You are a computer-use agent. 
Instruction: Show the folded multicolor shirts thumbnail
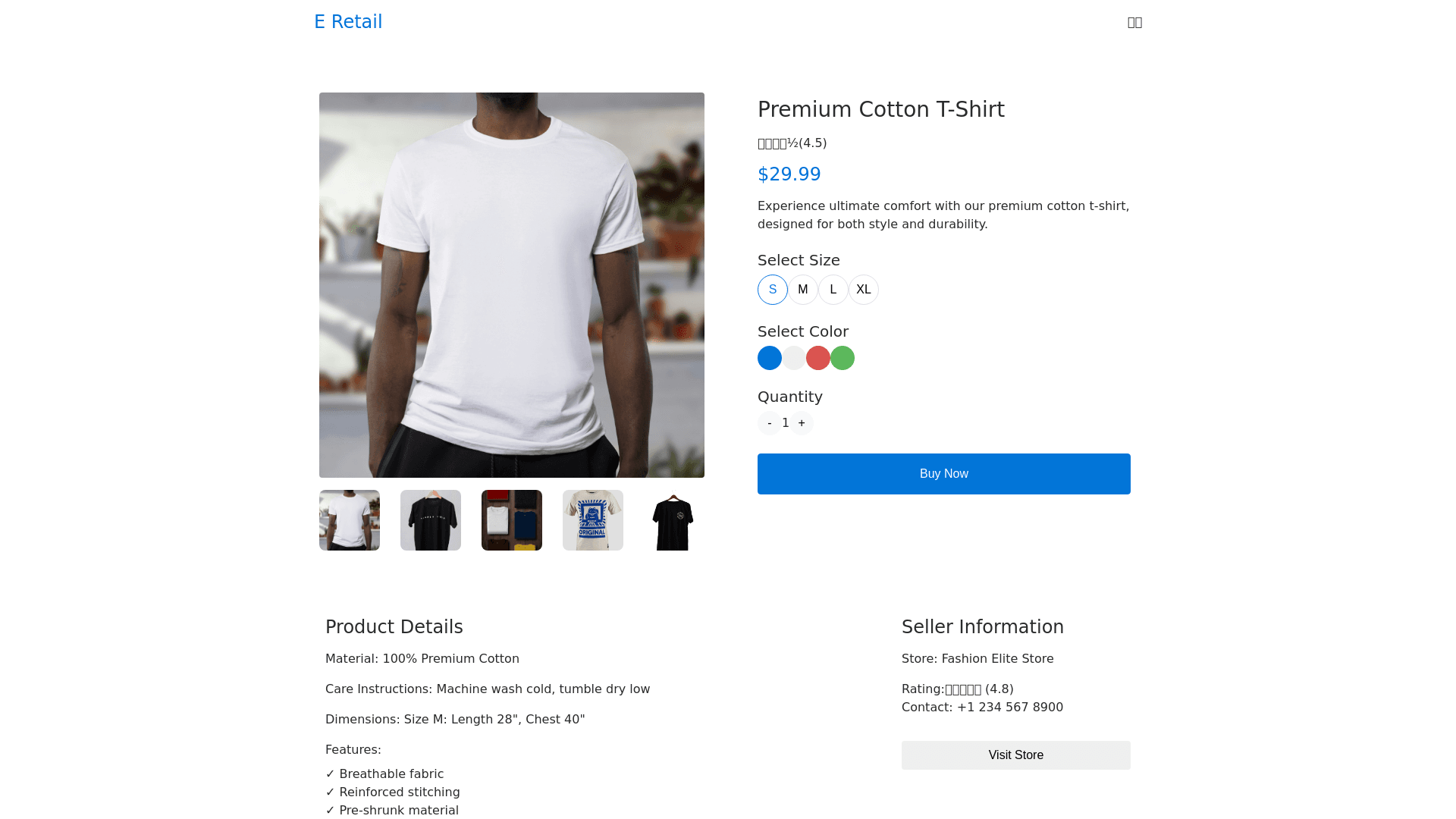pos(512,520)
